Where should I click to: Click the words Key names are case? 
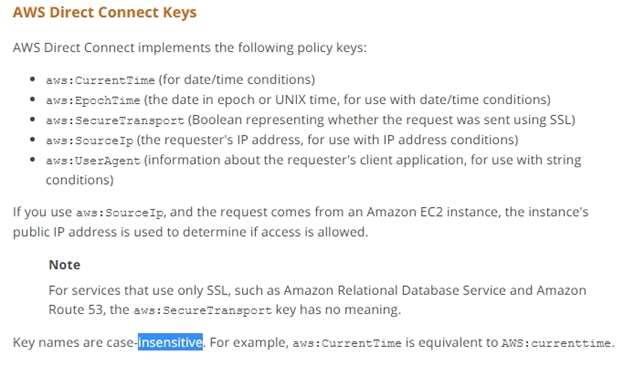coord(74,342)
